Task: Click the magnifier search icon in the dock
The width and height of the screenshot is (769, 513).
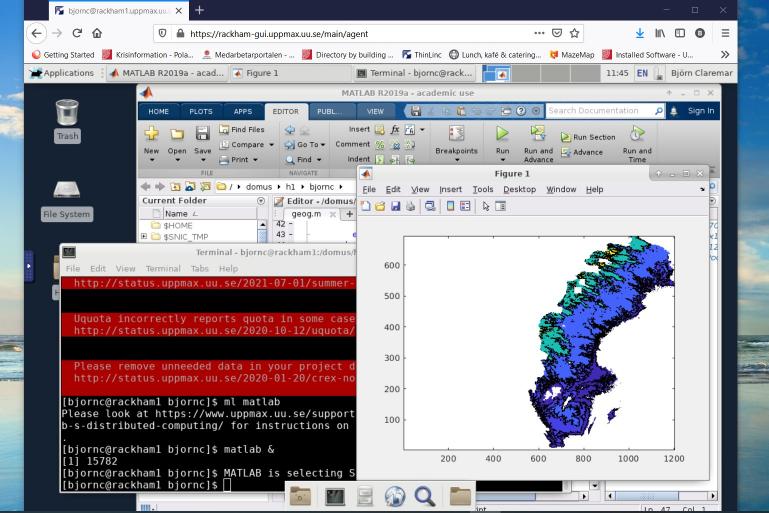Action: (x=425, y=496)
